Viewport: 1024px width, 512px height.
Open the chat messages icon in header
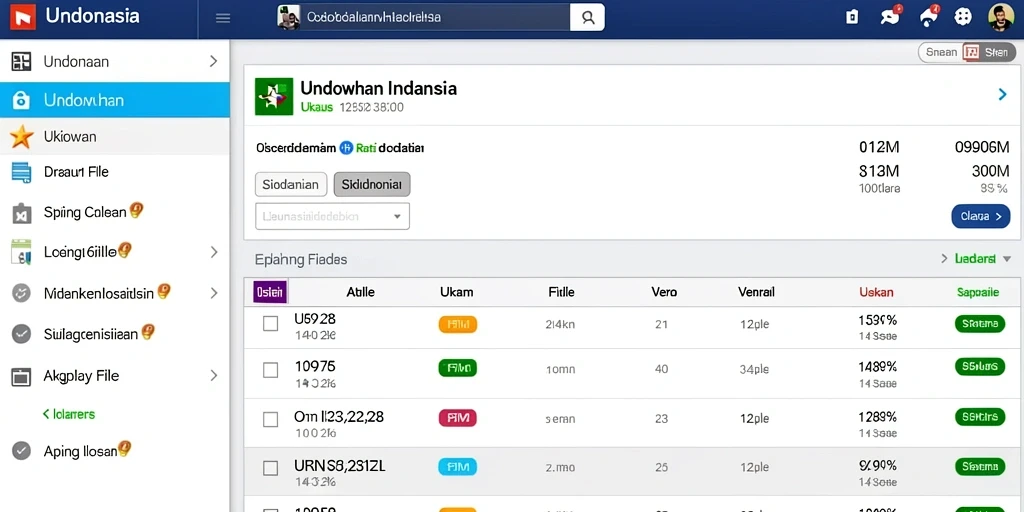pos(890,17)
